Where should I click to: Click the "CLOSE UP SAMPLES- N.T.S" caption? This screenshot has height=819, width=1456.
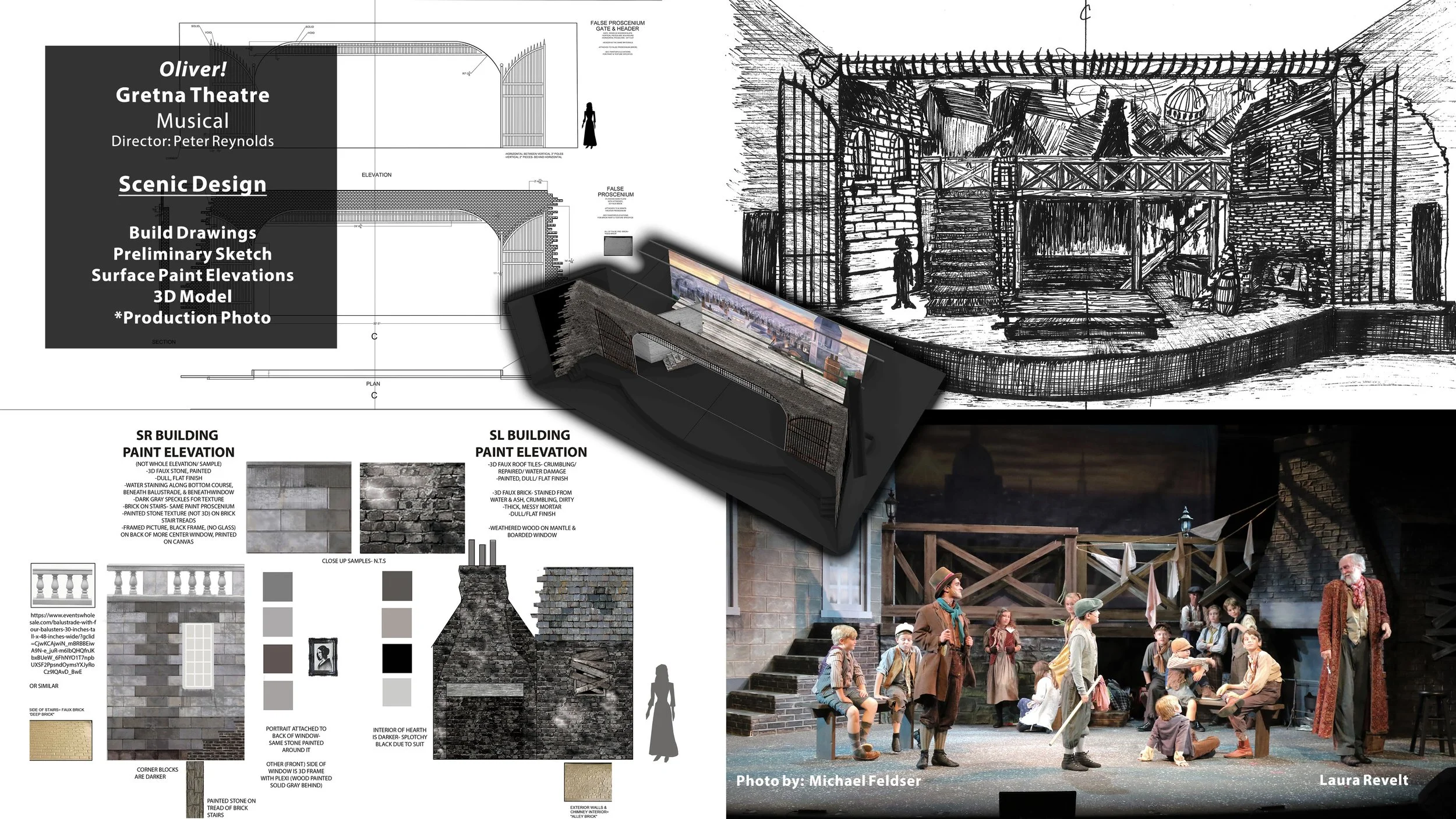[x=354, y=561]
